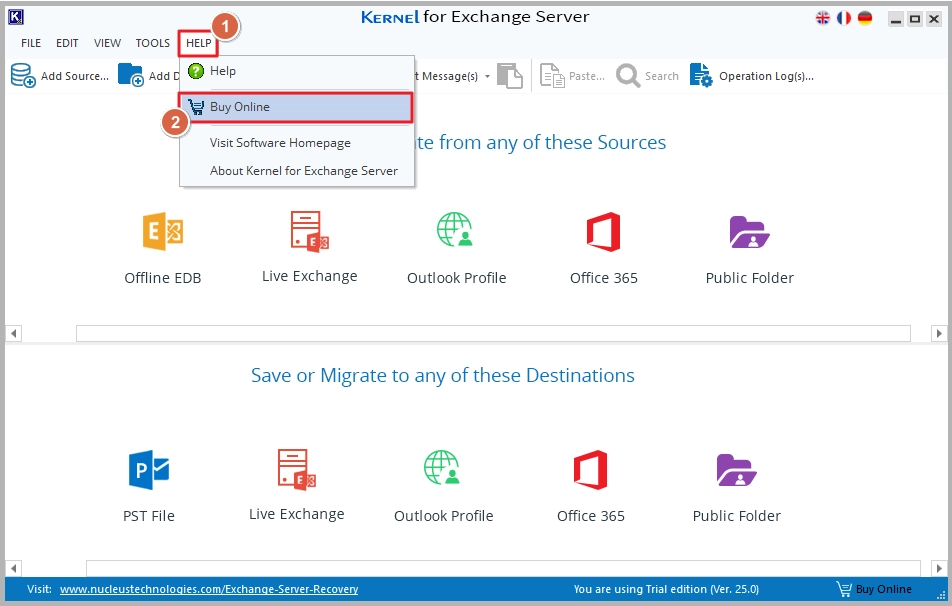Click Paste... toolbar text
The image size is (952, 606).
click(x=586, y=76)
